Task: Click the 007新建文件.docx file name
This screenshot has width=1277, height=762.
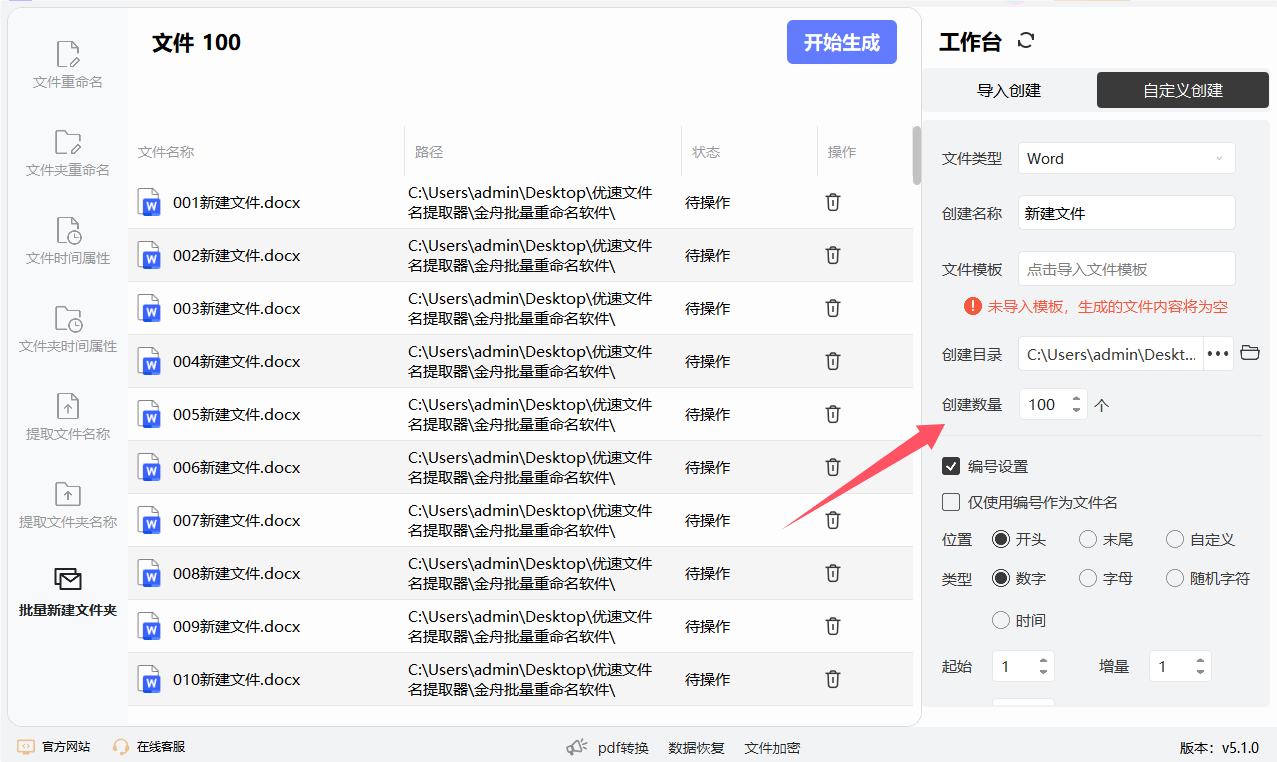Action: (x=236, y=520)
